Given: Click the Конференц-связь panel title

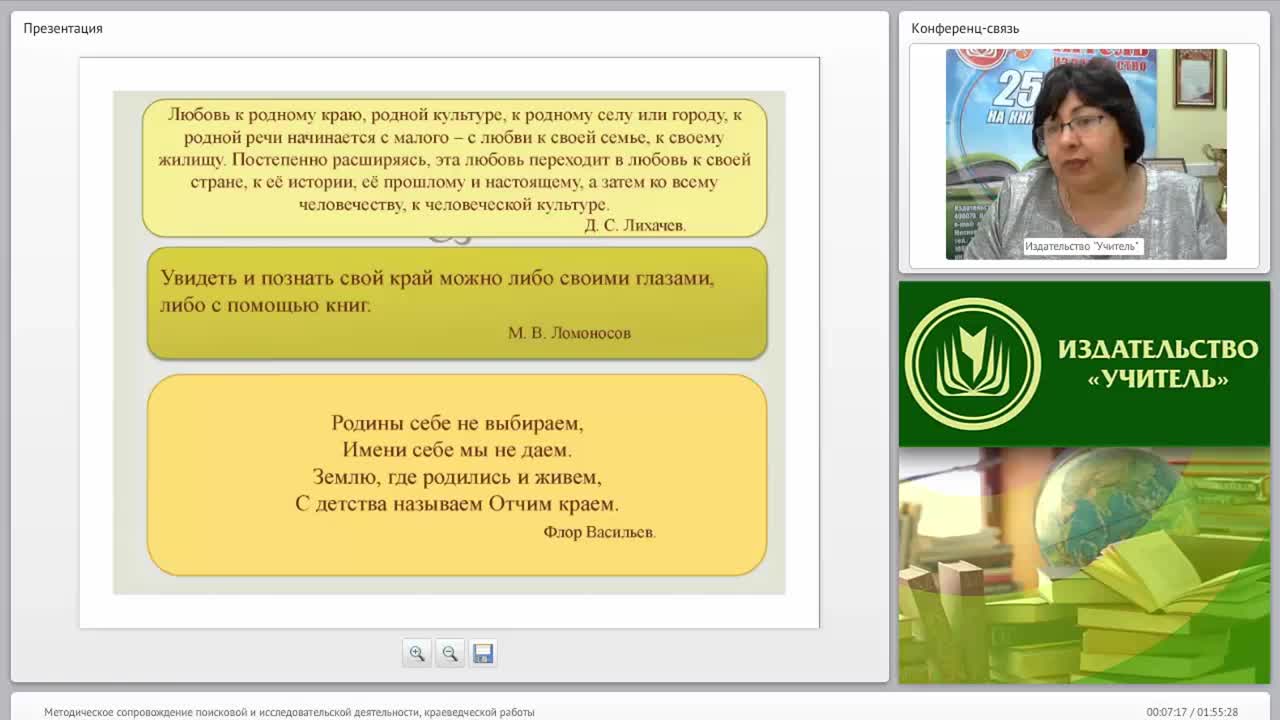Looking at the screenshot, I should click(x=965, y=28).
